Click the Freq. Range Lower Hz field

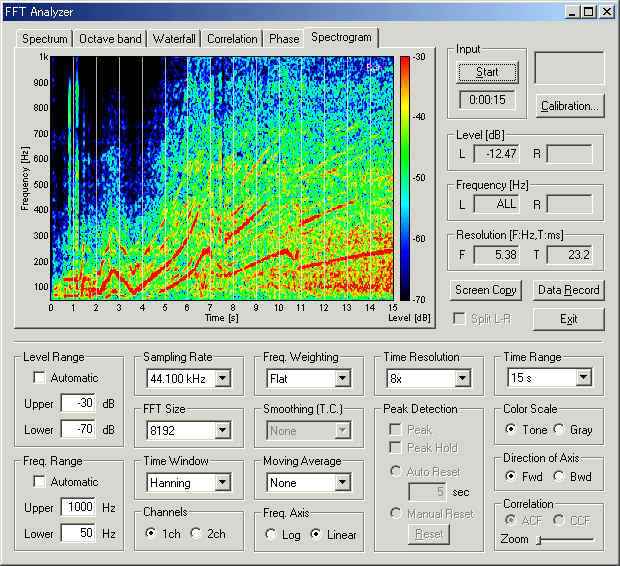(78, 533)
